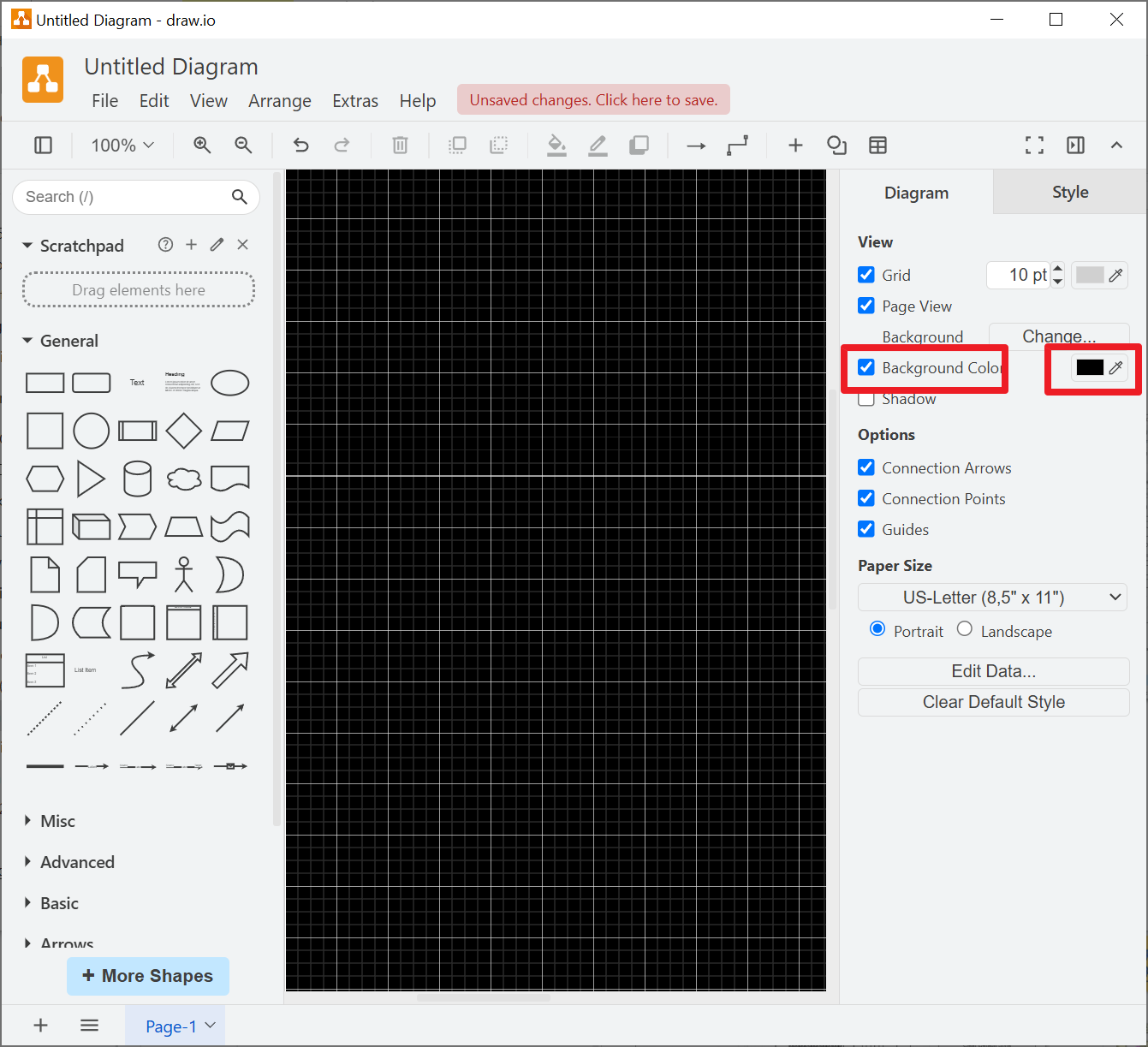Edit Scratchpad with pencil icon
This screenshot has height=1047, width=1148.
217,245
